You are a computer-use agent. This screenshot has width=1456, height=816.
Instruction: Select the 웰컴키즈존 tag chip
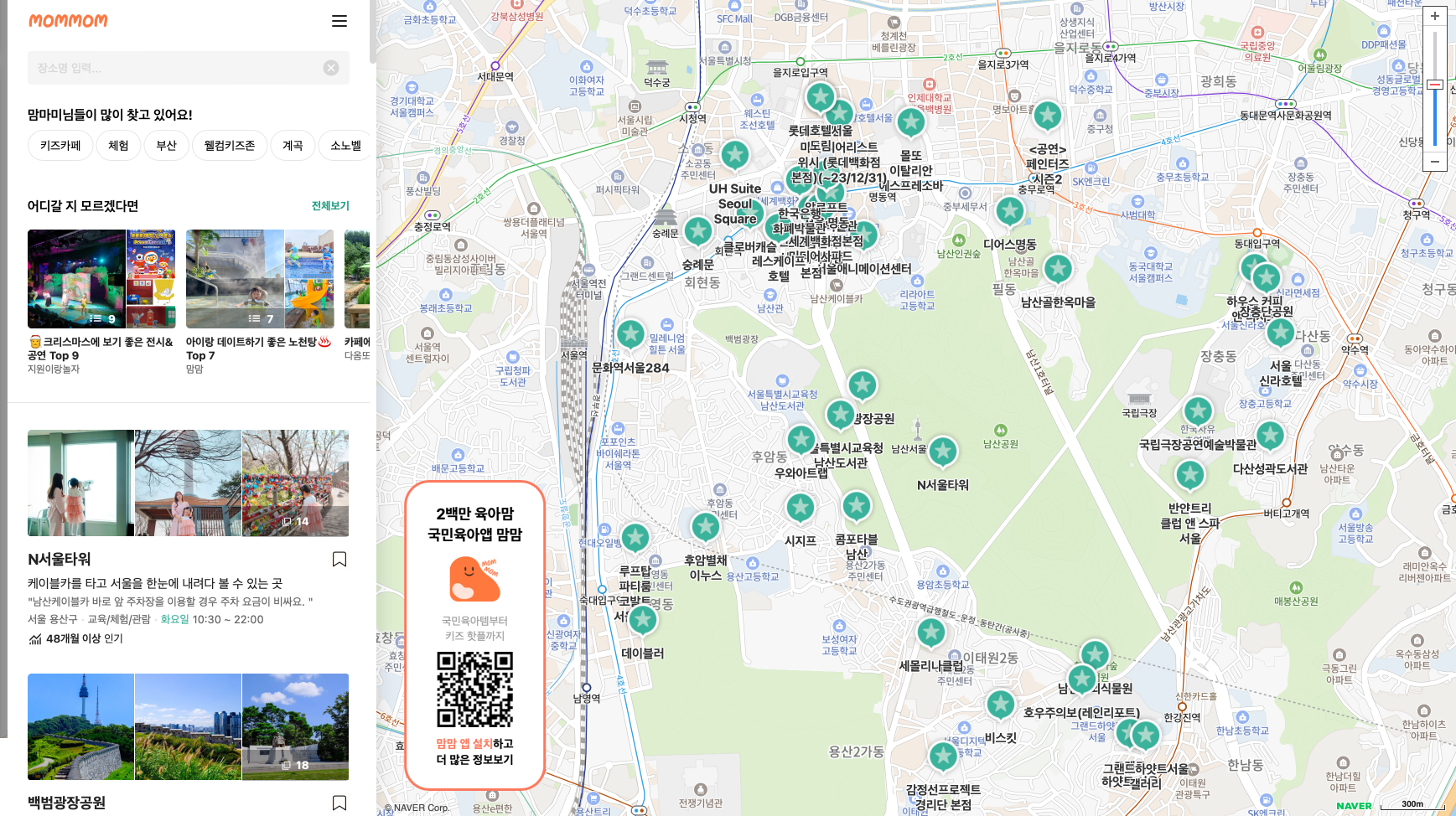230,145
